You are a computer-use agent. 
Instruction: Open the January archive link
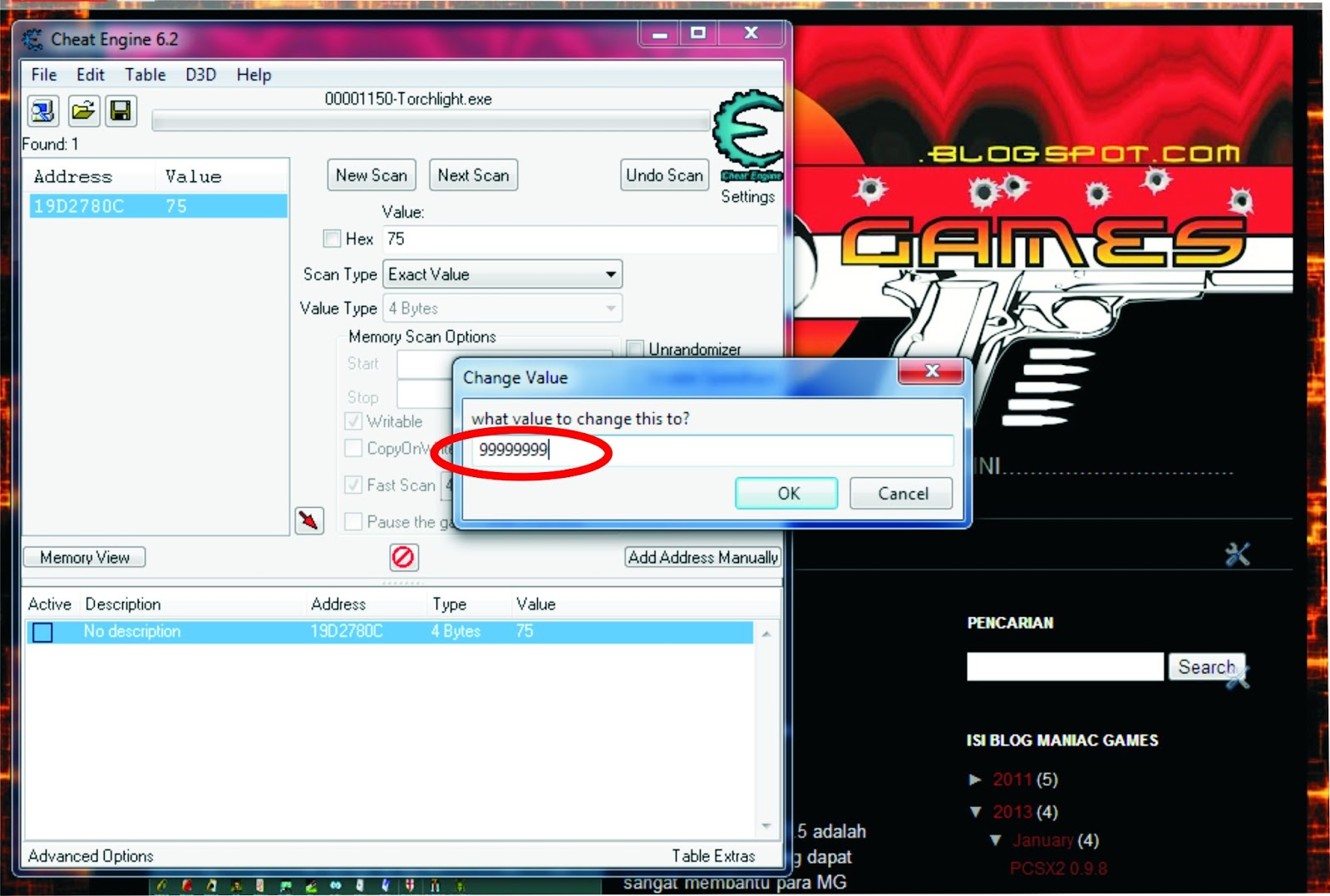pos(1042,840)
